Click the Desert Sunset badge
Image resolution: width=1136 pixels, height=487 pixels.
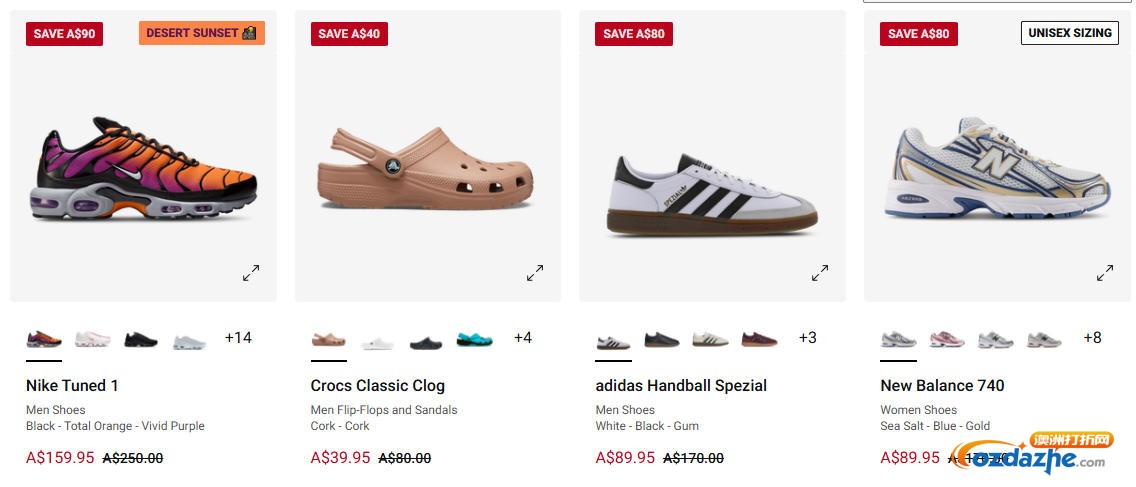pos(201,33)
